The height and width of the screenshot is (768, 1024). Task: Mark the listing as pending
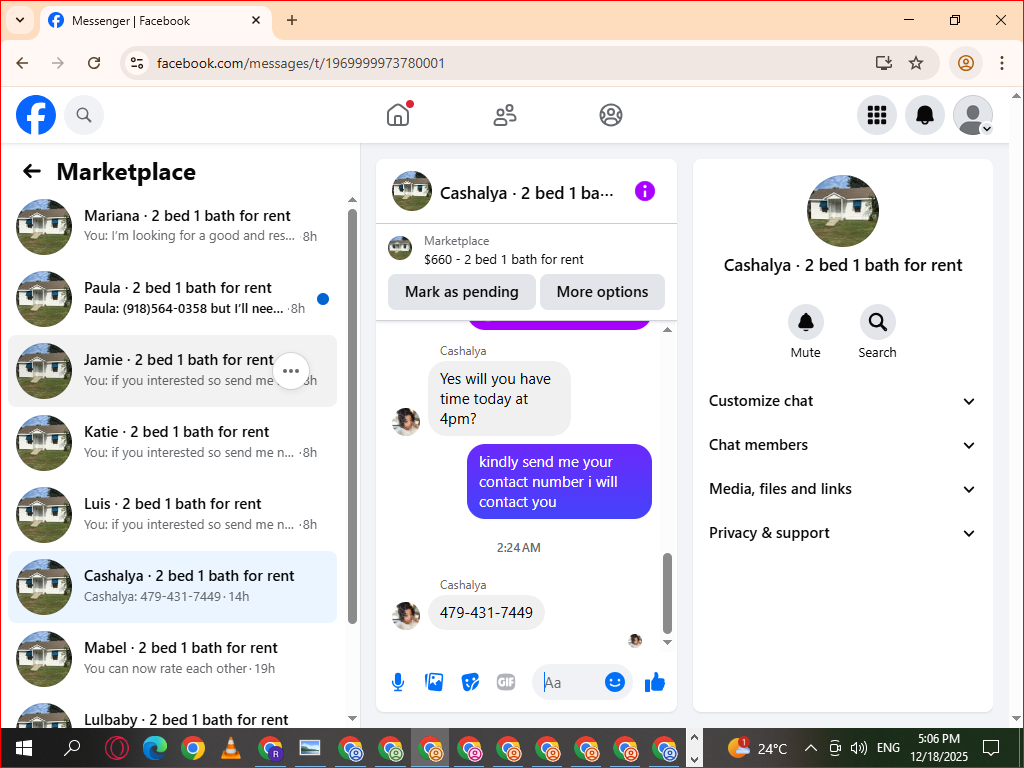(462, 292)
